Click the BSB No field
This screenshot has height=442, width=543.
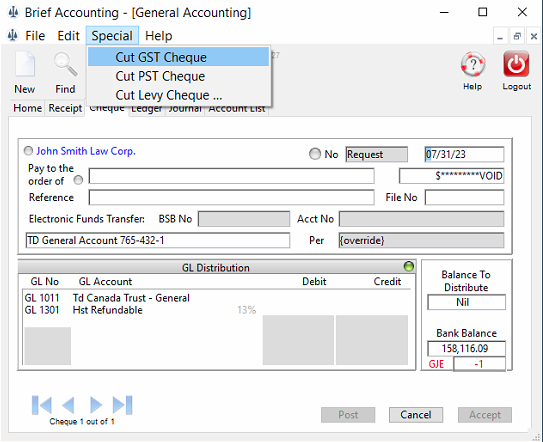[x=244, y=219]
